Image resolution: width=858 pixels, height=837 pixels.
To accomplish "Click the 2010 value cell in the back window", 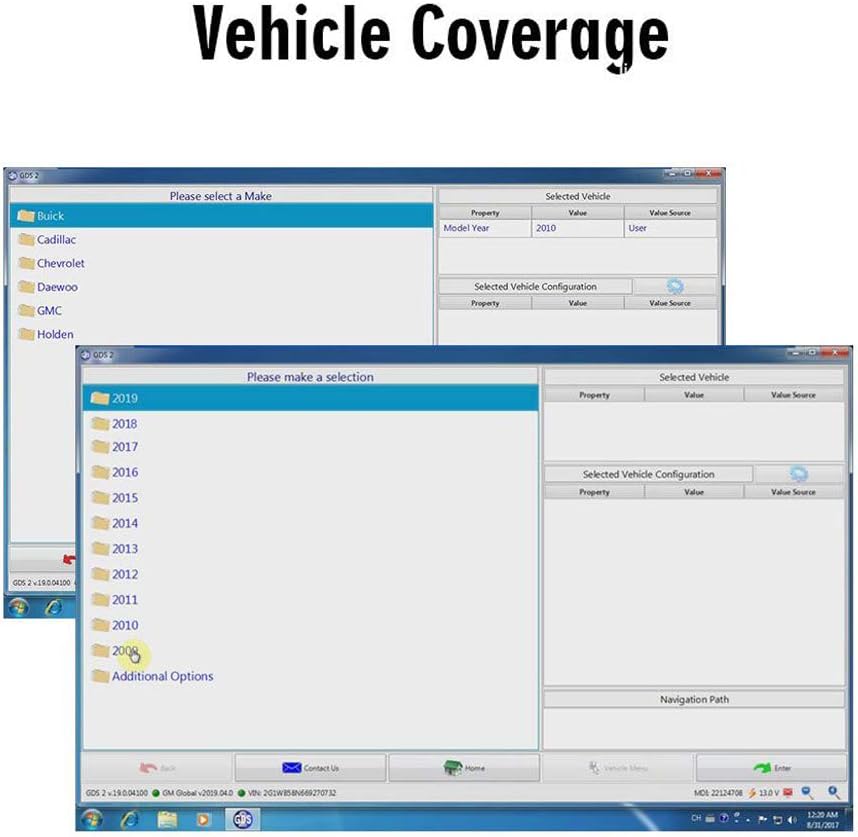I will [577, 228].
